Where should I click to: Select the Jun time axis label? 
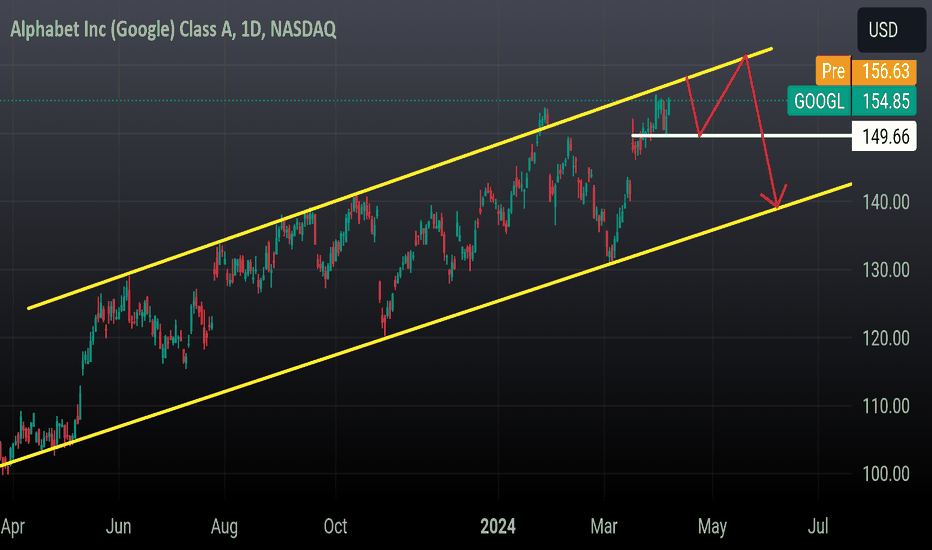tap(118, 527)
